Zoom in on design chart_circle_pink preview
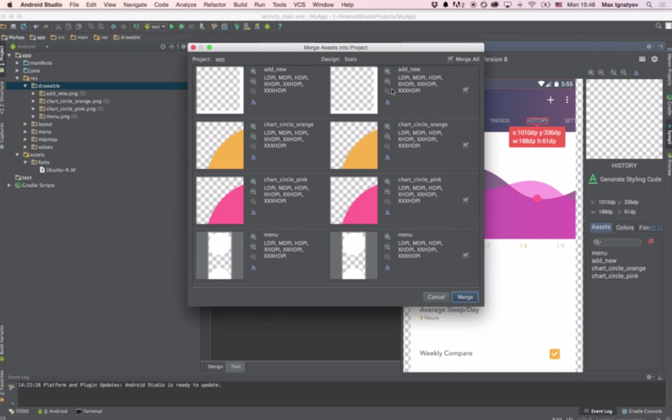Screen dimensions: 672x420 pyautogui.click(x=387, y=182)
